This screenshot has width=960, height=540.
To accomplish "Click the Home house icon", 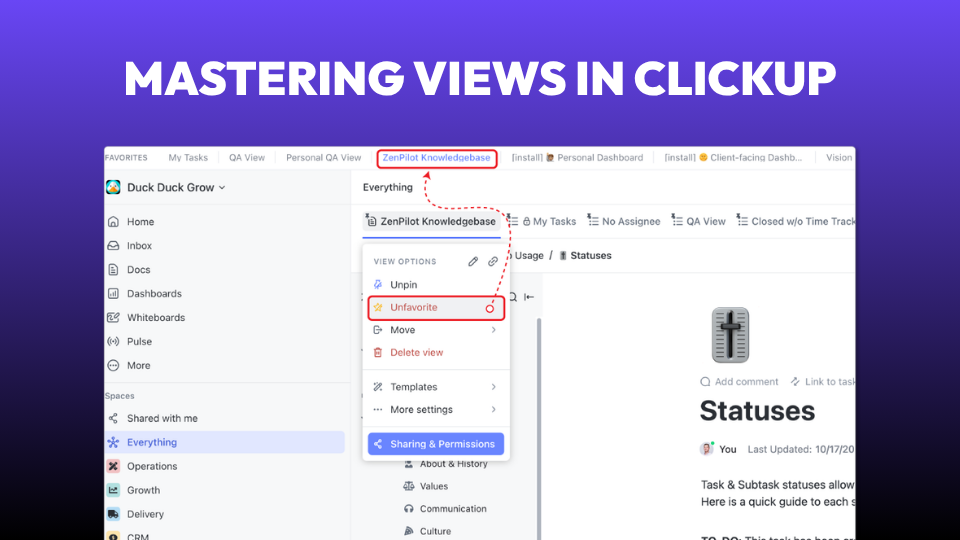I will 113,222.
